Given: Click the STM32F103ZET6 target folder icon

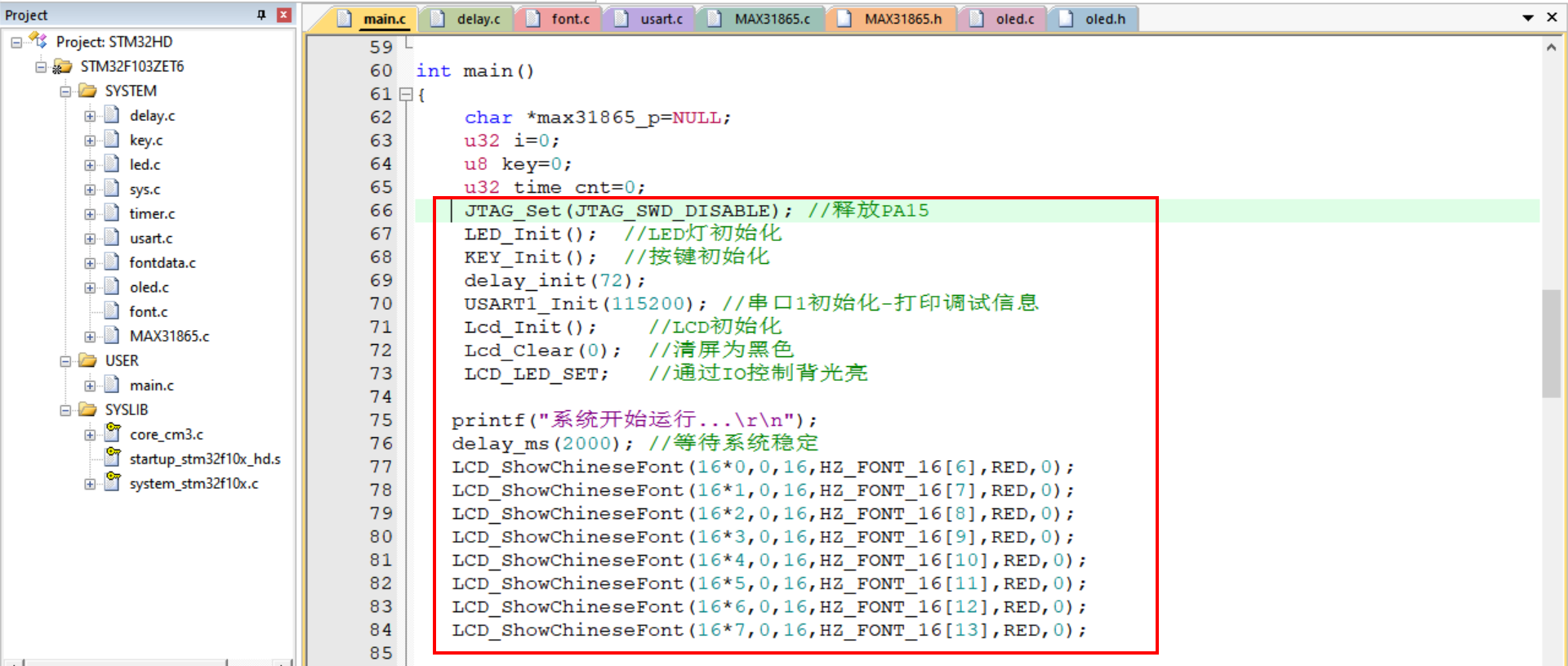Looking at the screenshot, I should pyautogui.click(x=62, y=66).
